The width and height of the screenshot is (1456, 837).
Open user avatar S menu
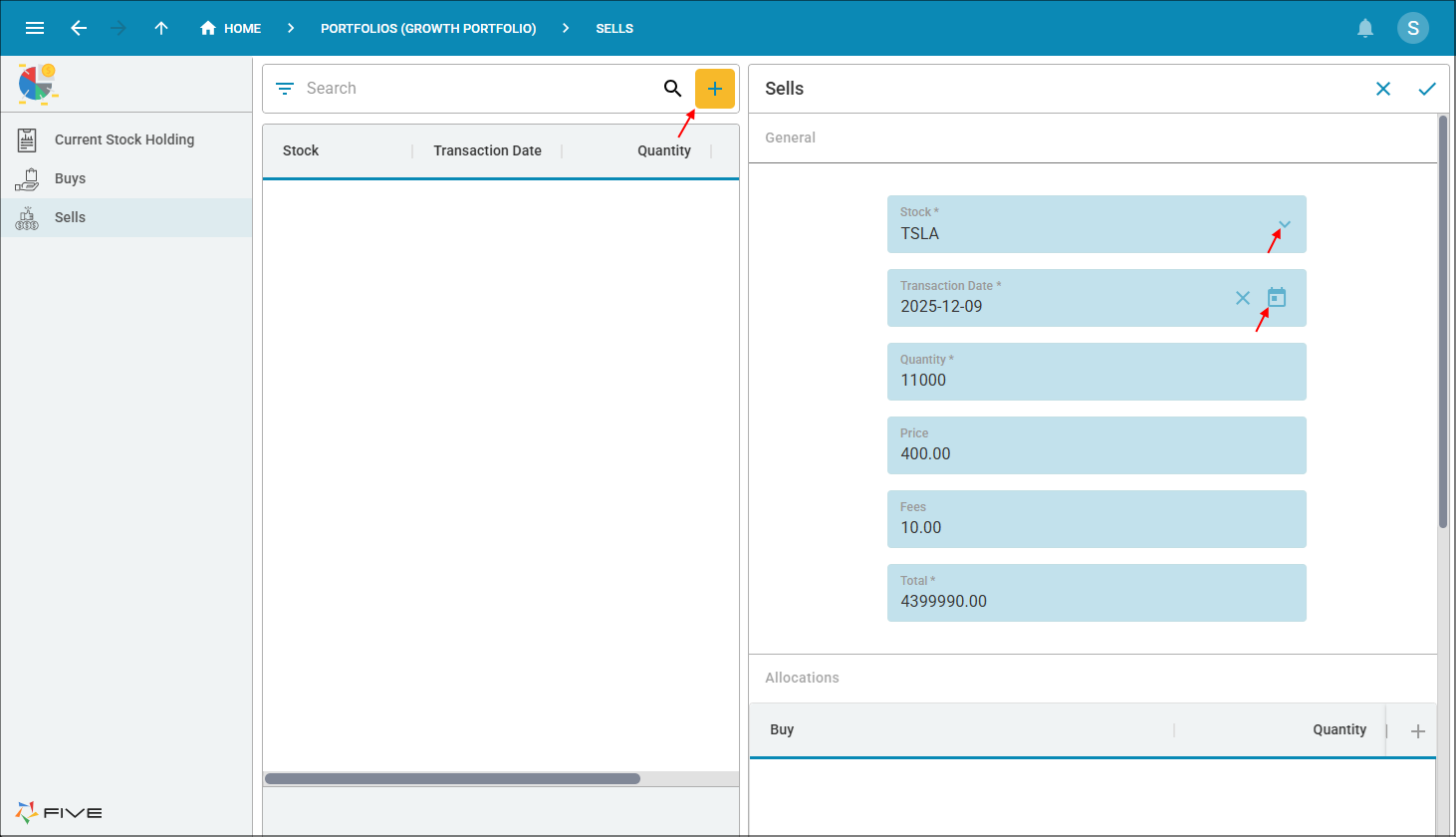click(1412, 28)
